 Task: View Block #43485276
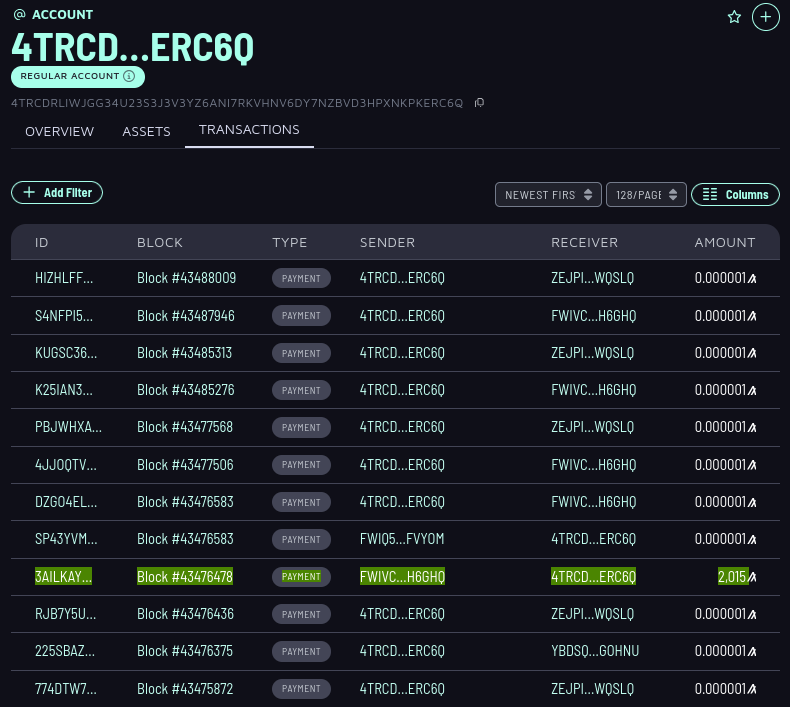(x=185, y=390)
